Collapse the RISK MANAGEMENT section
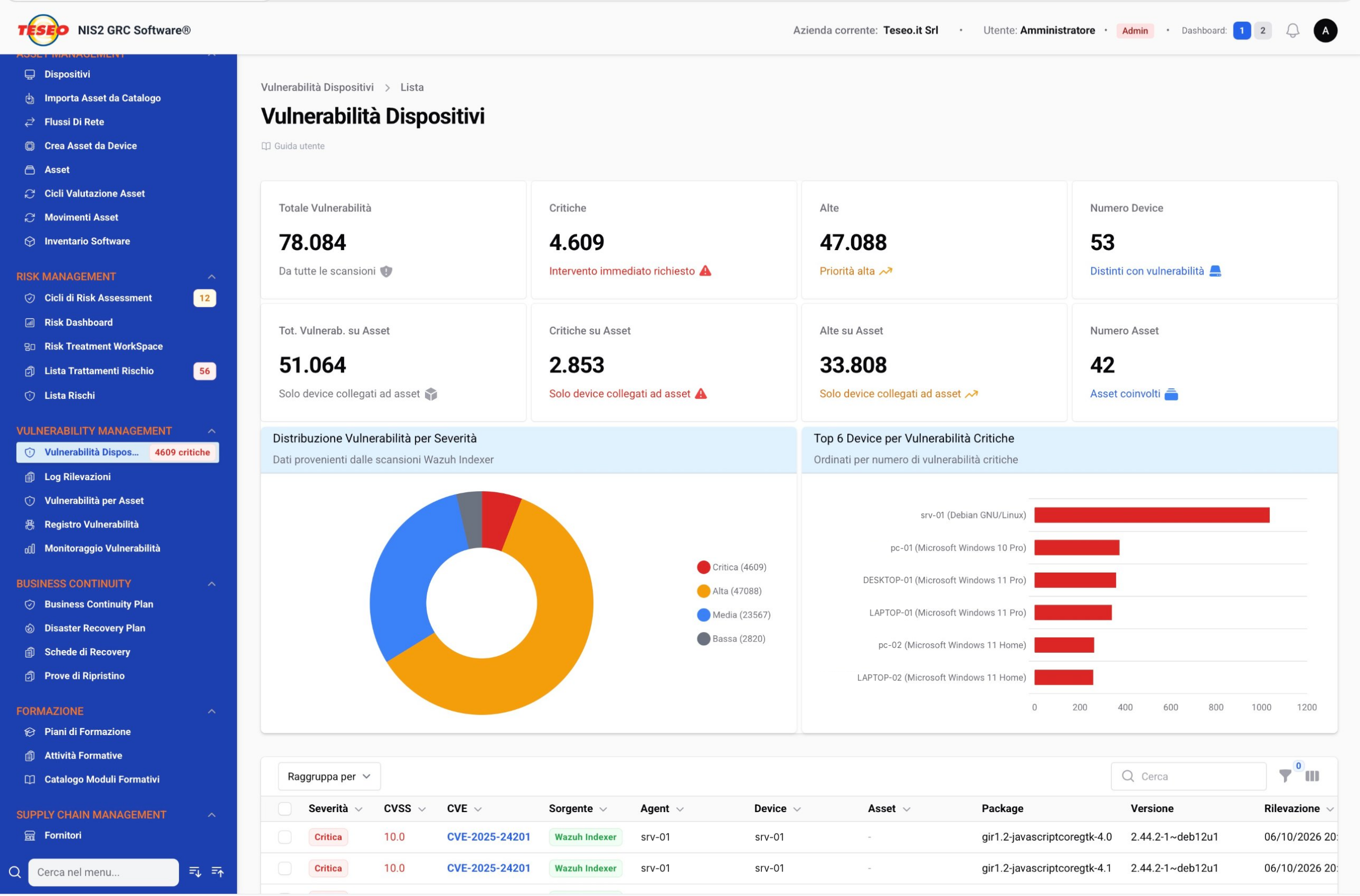Image resolution: width=1360 pixels, height=896 pixels. point(211,277)
